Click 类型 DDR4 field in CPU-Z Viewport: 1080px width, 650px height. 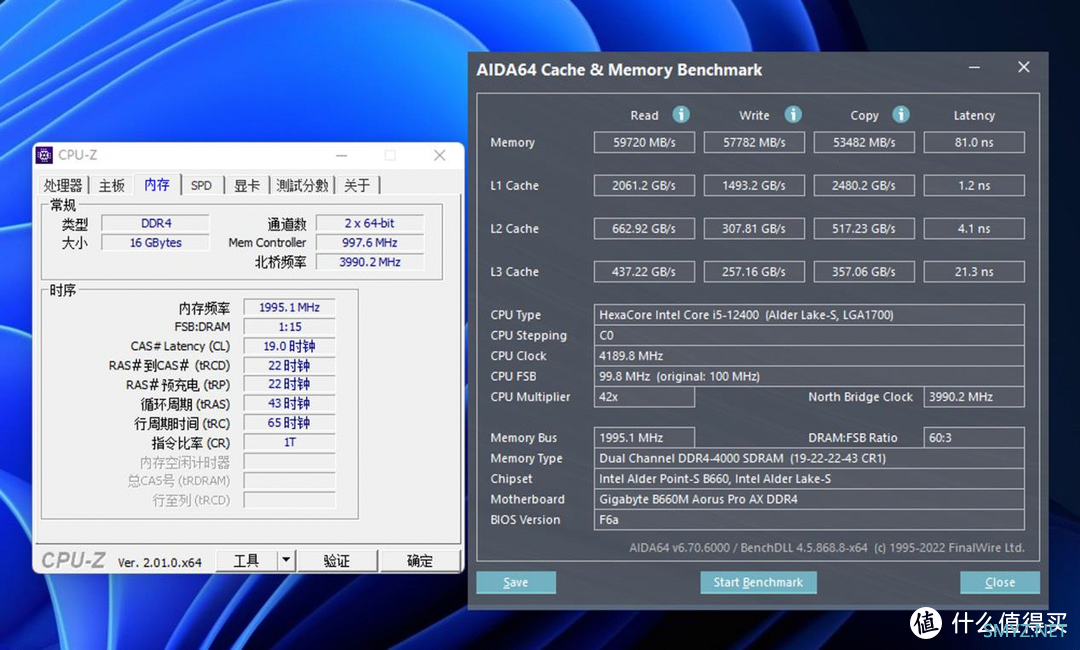pos(156,223)
